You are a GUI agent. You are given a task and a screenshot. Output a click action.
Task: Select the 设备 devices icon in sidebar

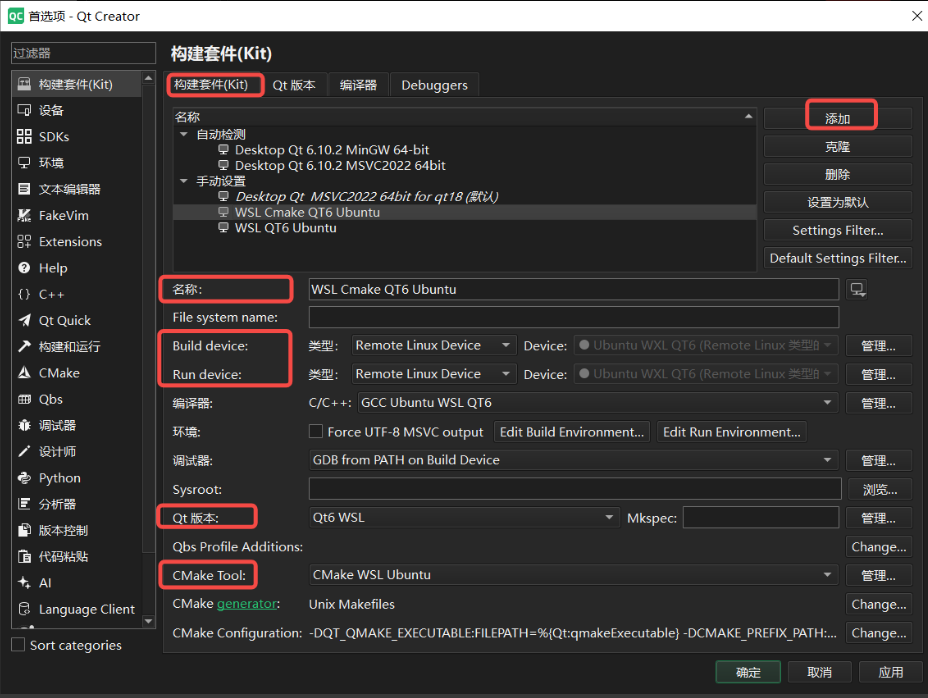24,110
